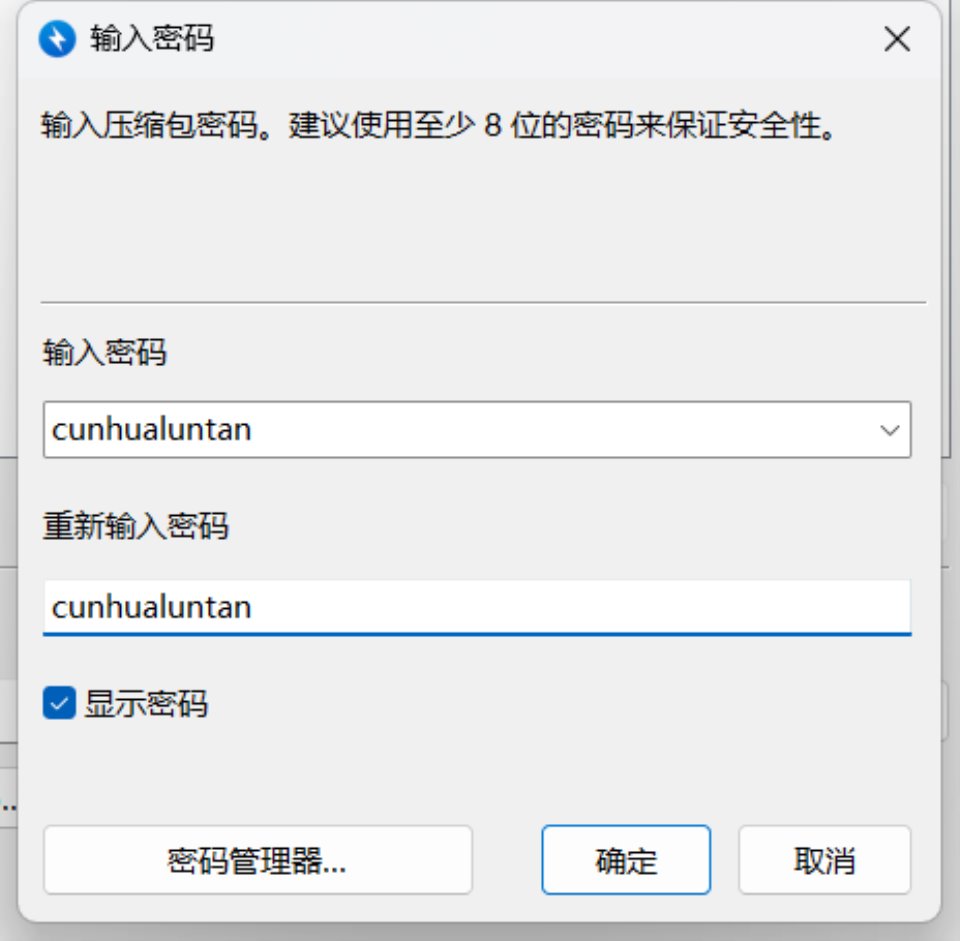Click the cunhualuntan text in the first password box

coord(151,430)
